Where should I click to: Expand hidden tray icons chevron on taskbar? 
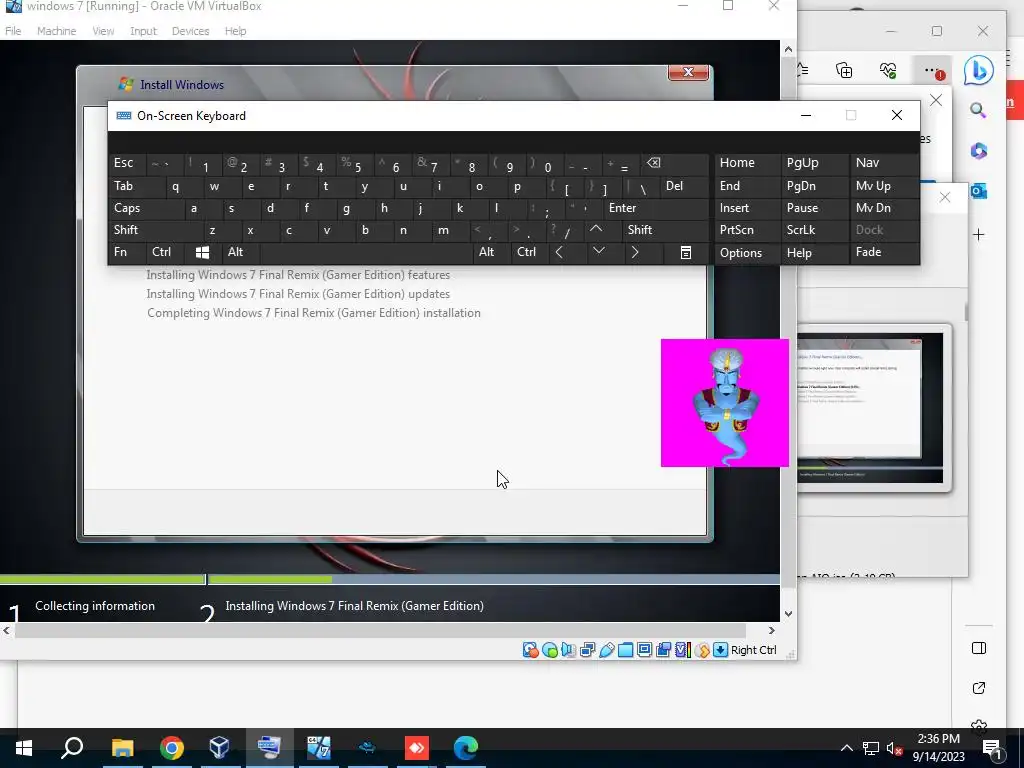coord(846,748)
